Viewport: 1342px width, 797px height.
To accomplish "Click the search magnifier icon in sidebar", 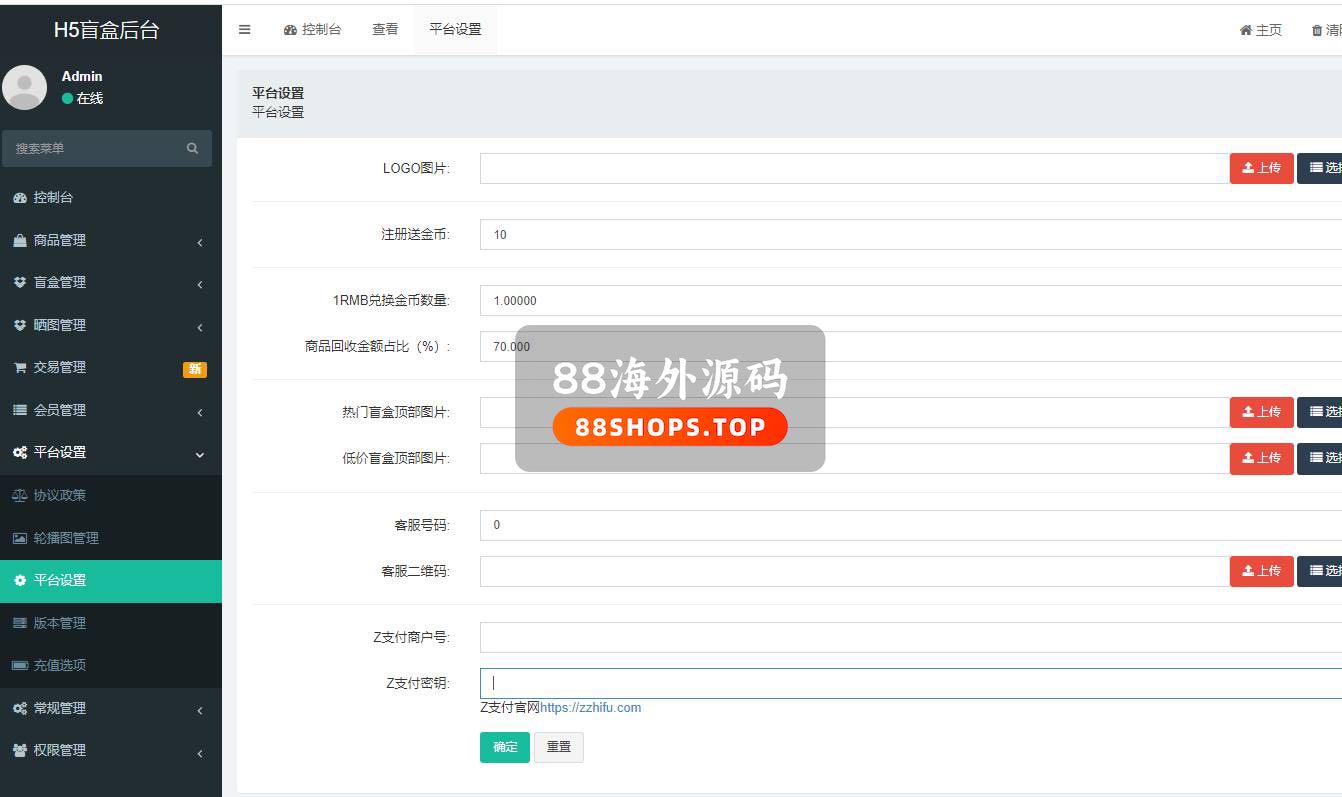I will 192,148.
